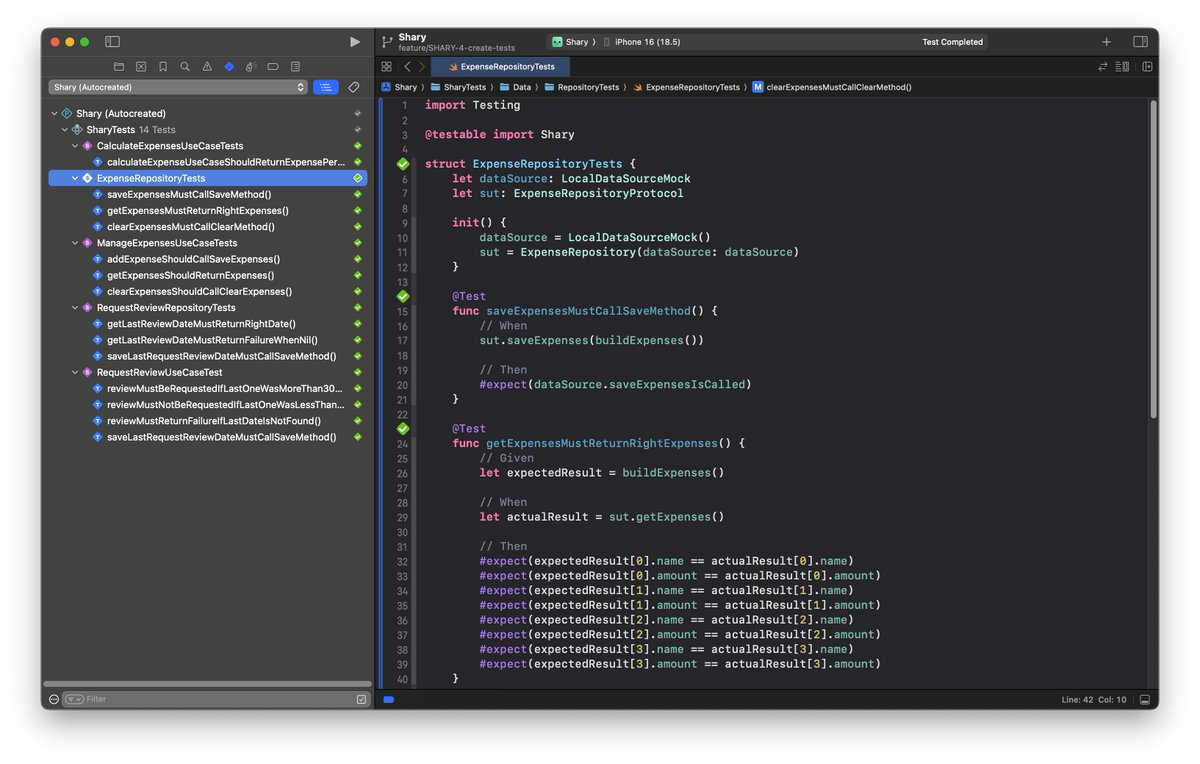Image resolution: width=1200 pixels, height=764 pixels.
Task: Open the editor options lines icon
Action: click(1122, 67)
